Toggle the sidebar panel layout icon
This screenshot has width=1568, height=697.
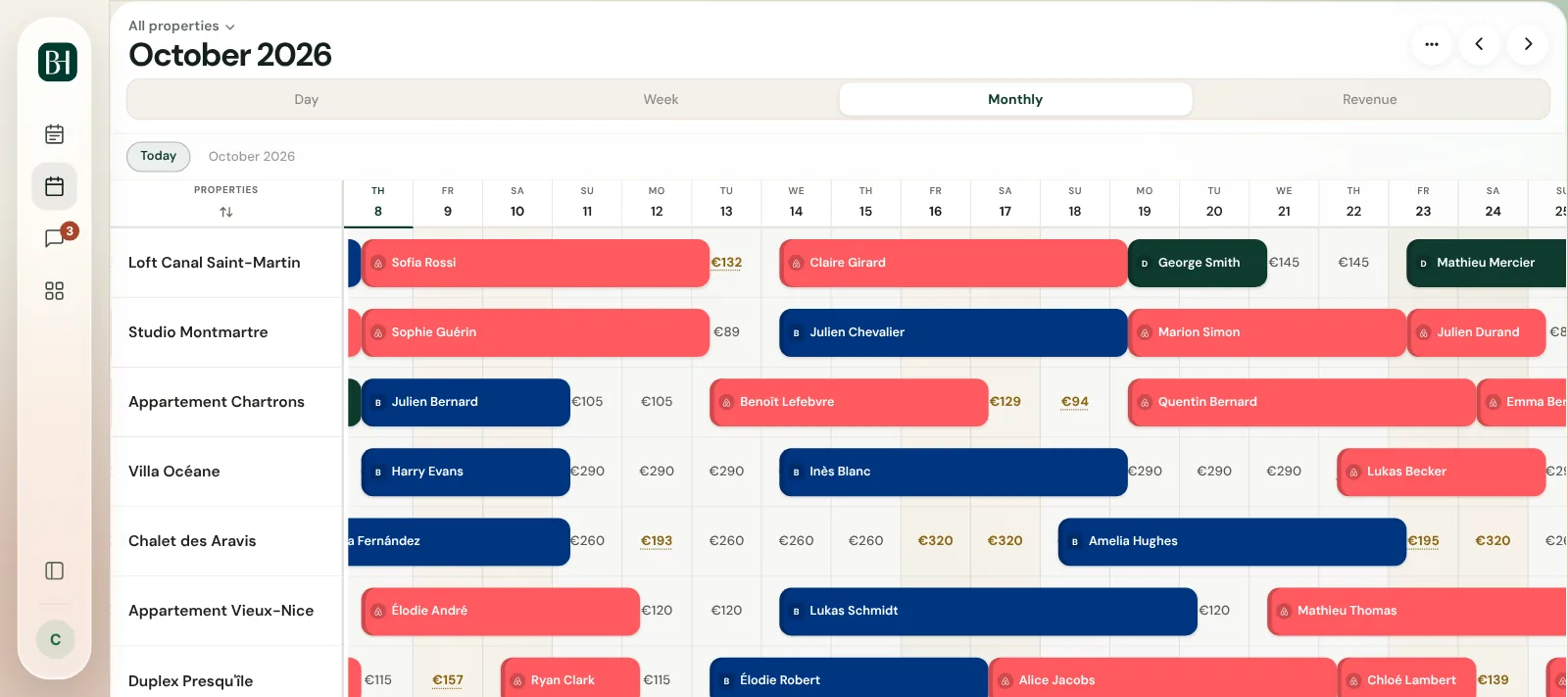[55, 571]
